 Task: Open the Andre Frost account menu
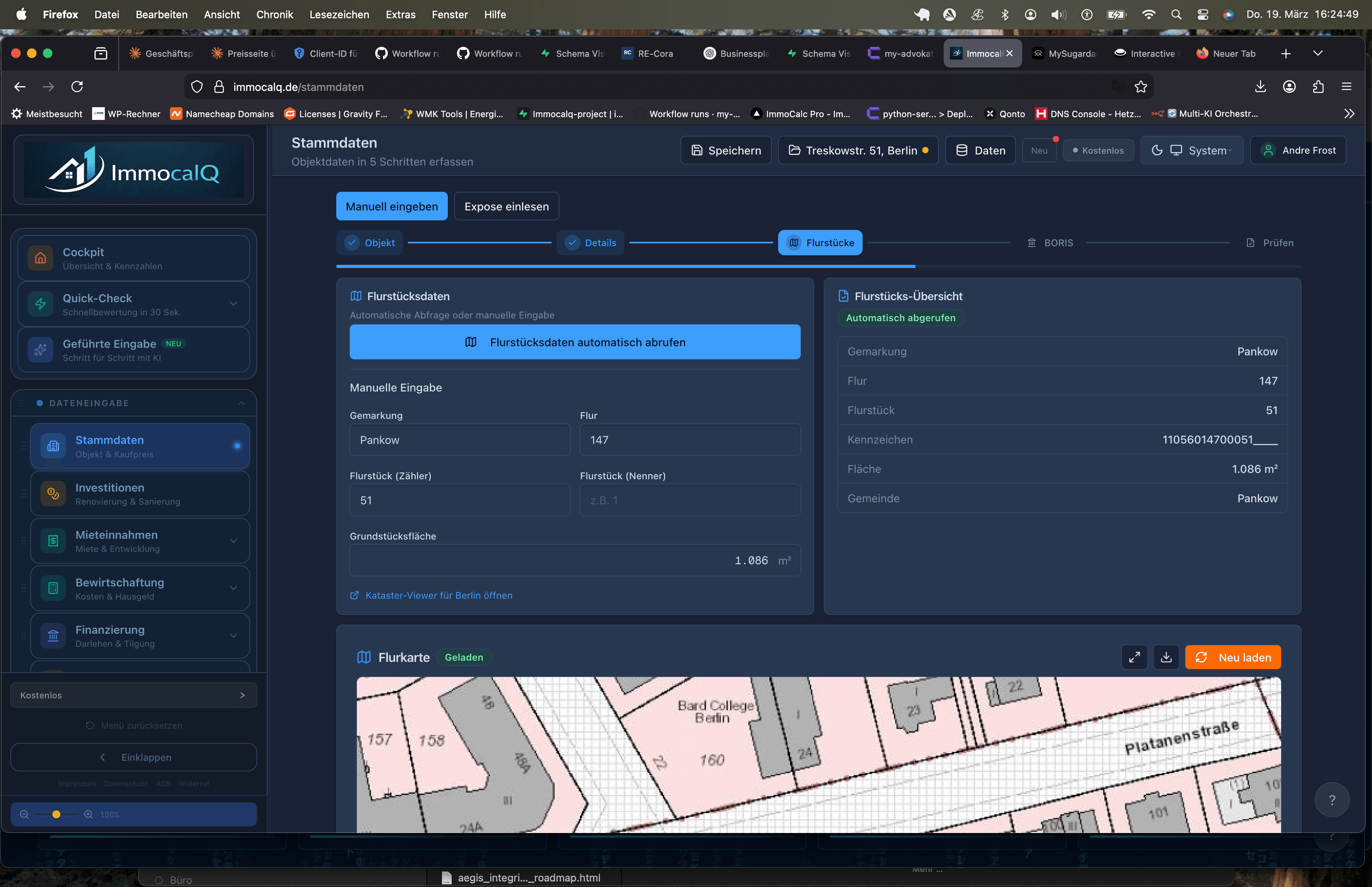1298,150
